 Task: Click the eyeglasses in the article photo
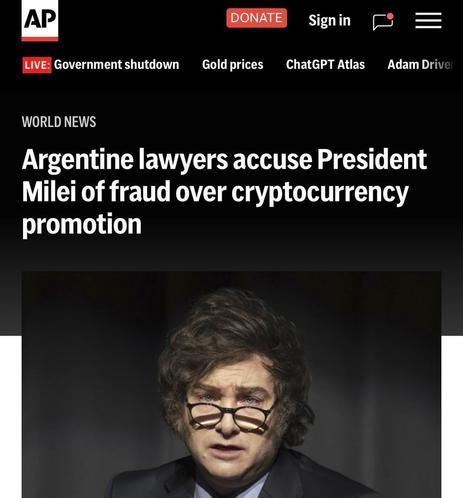click(229, 417)
